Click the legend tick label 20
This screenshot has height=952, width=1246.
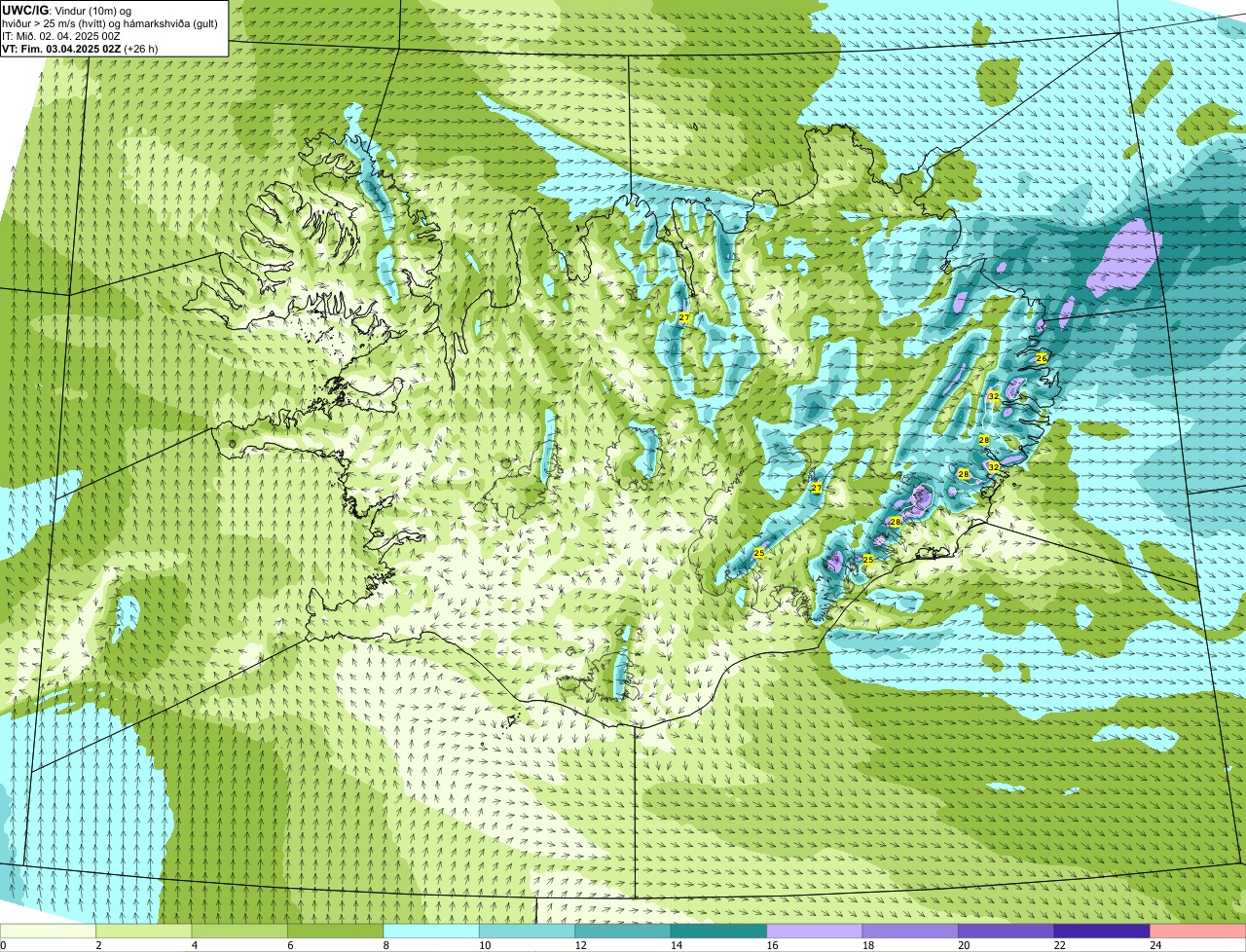click(x=964, y=945)
